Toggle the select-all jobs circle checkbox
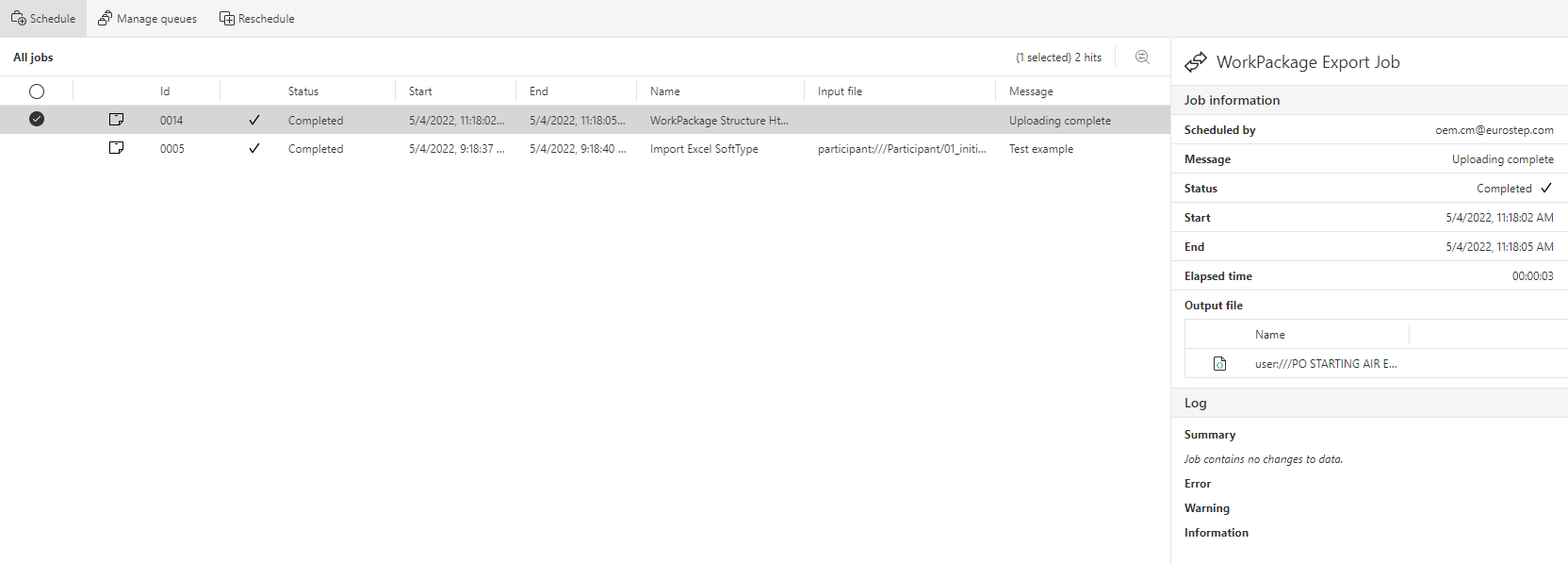This screenshot has width=1568, height=563. click(x=37, y=91)
